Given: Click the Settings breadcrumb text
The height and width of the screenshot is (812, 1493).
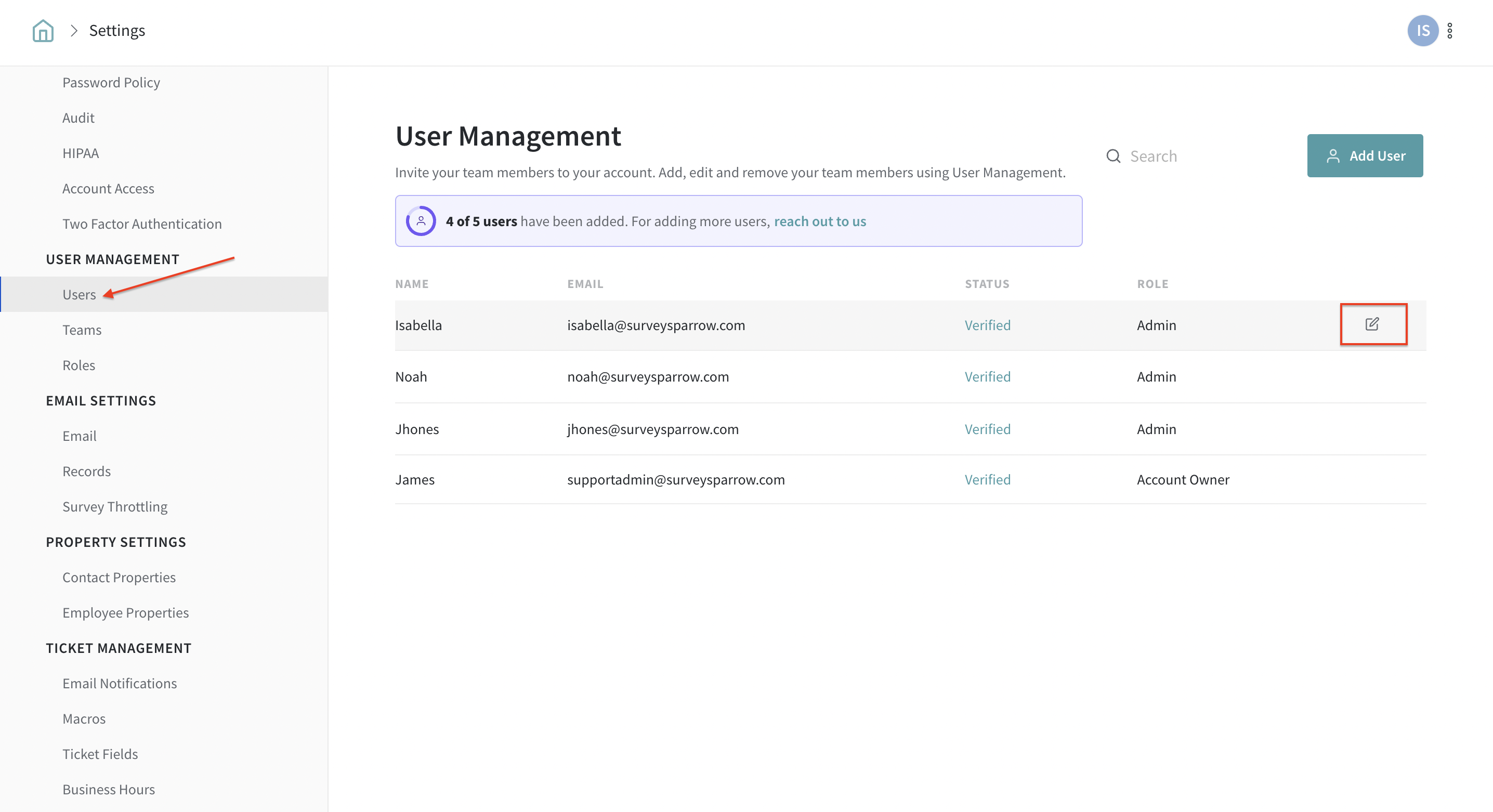Looking at the screenshot, I should tap(117, 31).
